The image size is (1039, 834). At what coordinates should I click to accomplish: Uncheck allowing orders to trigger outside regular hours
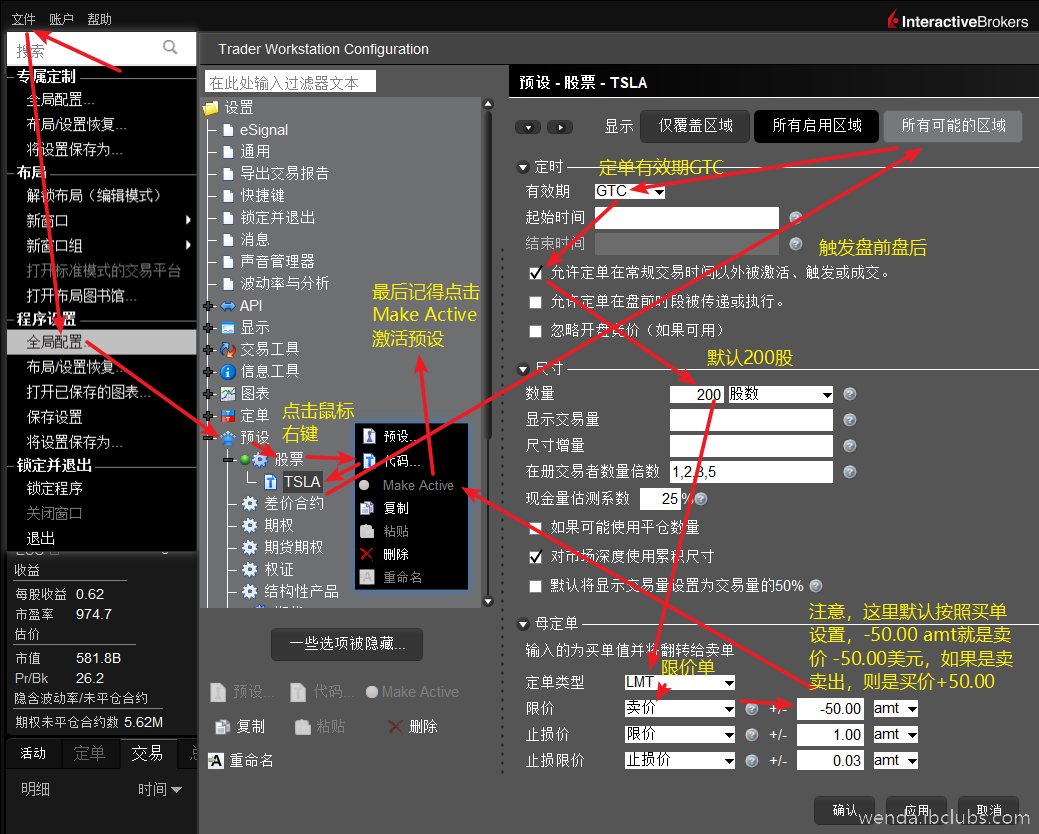point(537,273)
